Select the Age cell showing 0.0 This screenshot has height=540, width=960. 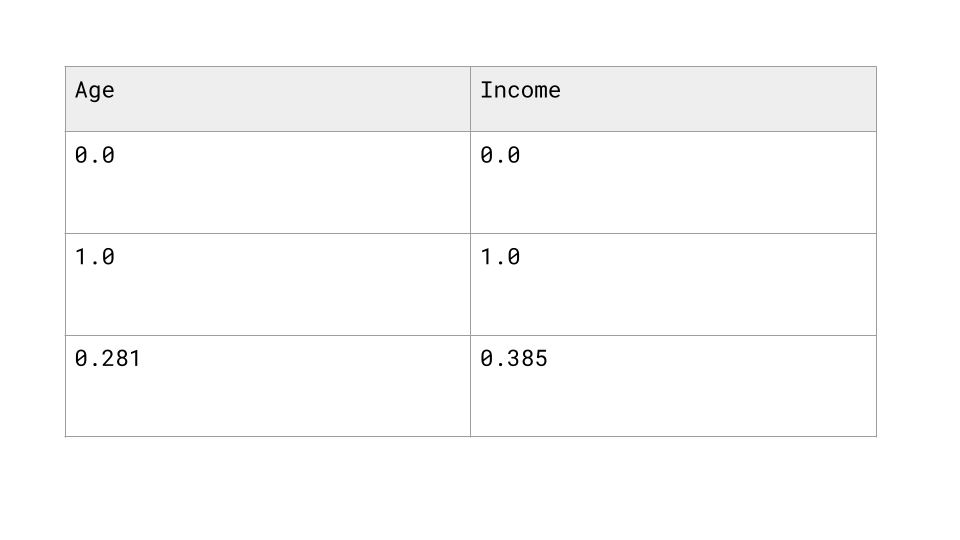pyautogui.click(x=268, y=182)
